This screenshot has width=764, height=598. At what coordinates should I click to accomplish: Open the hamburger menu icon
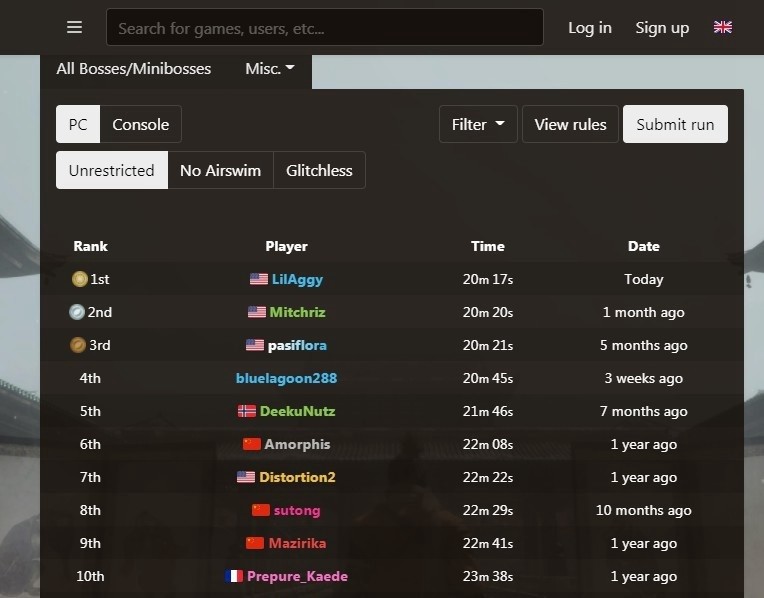74,27
